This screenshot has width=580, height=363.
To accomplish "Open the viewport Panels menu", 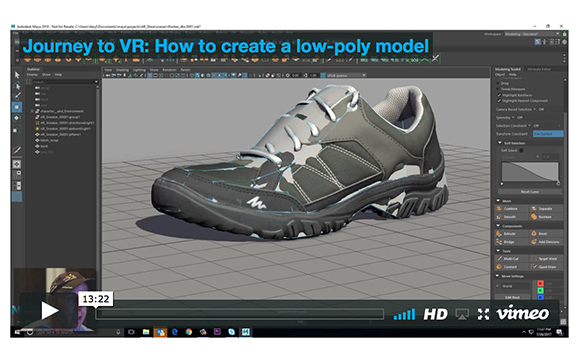I will [185, 70].
